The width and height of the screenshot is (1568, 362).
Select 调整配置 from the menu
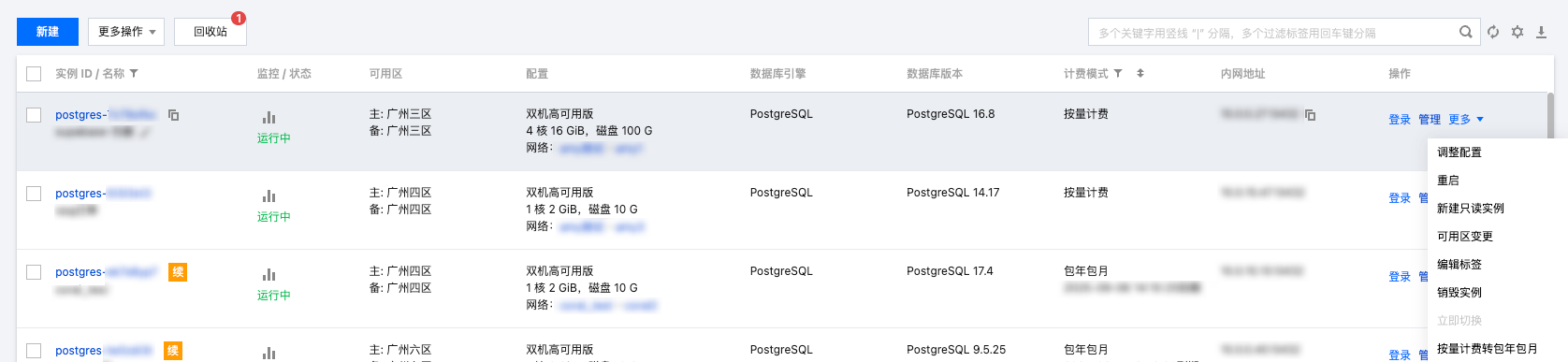[1459, 152]
